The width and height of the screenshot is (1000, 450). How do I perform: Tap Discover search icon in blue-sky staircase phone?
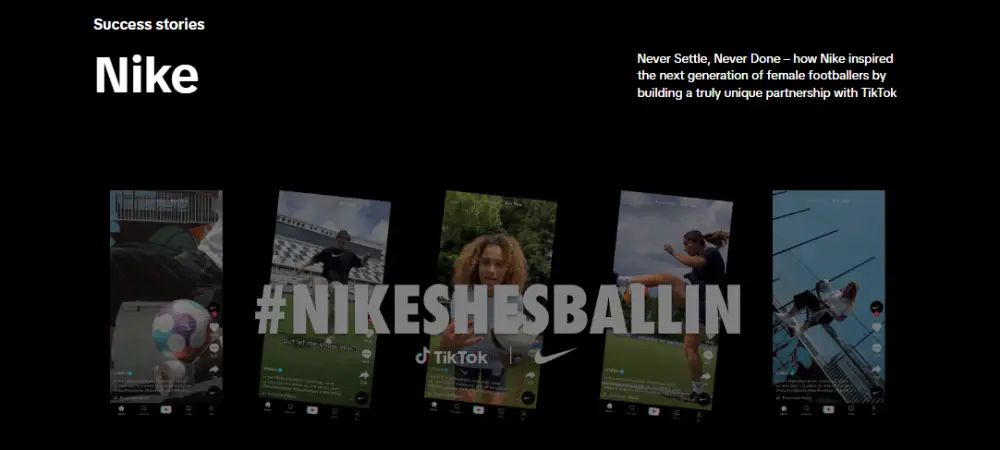point(806,409)
